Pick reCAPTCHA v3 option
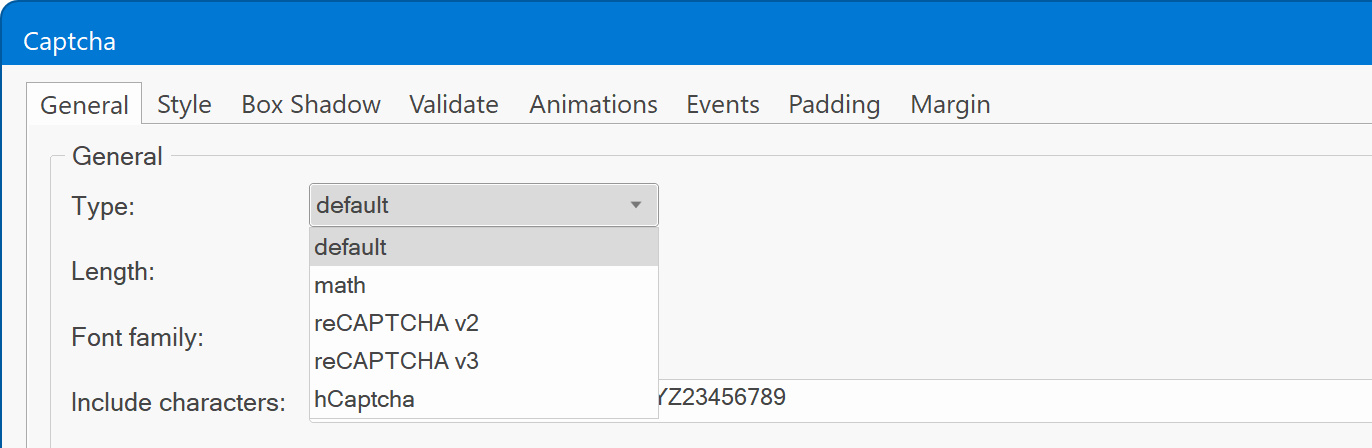1372x448 pixels. tap(483, 361)
